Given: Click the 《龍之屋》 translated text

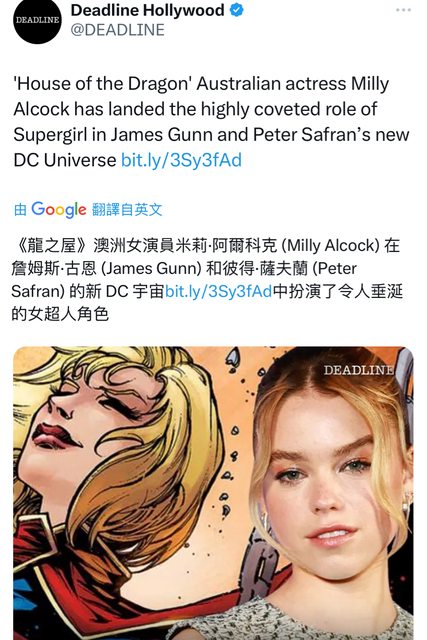Looking at the screenshot, I should [x=51, y=246].
